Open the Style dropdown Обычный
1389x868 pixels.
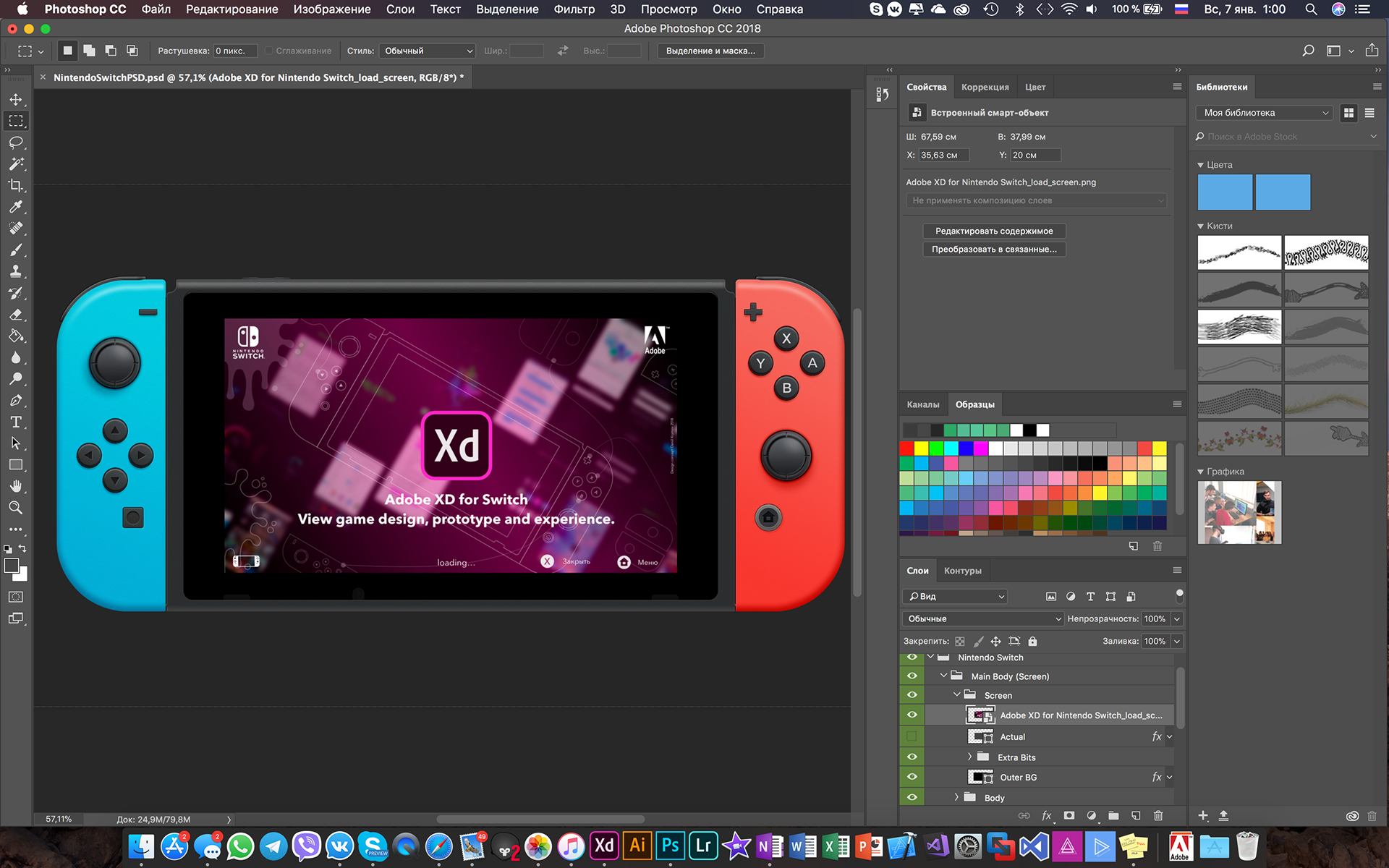[428, 51]
